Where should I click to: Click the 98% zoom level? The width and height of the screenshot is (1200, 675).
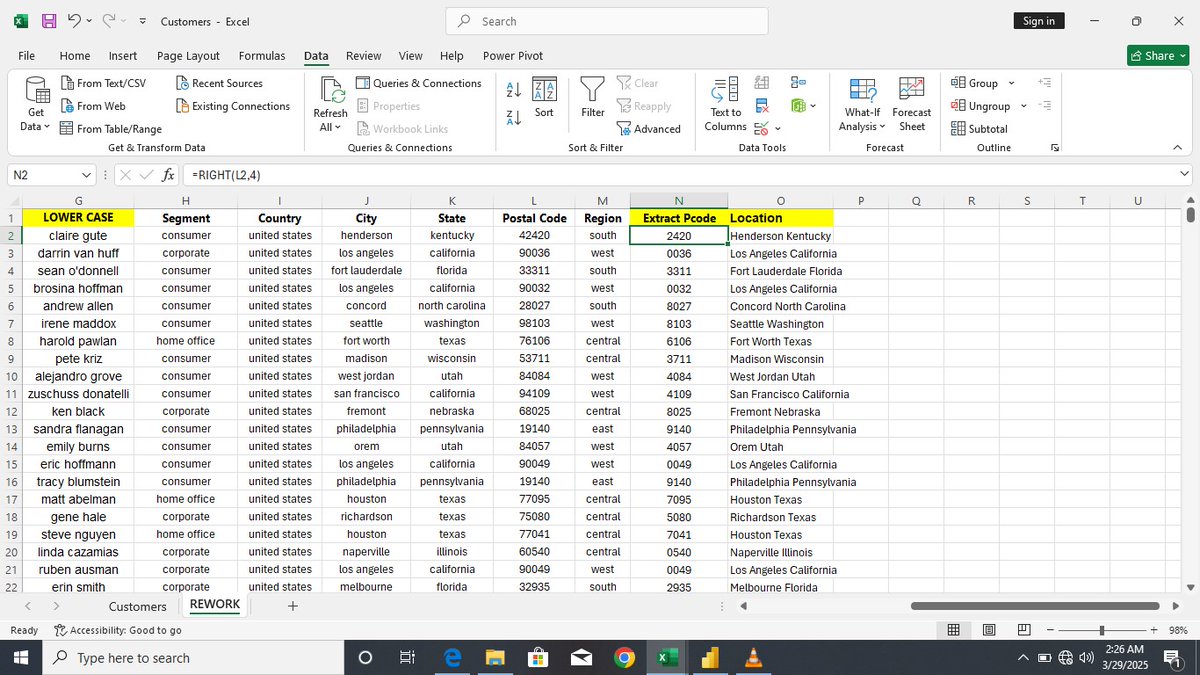(1177, 630)
